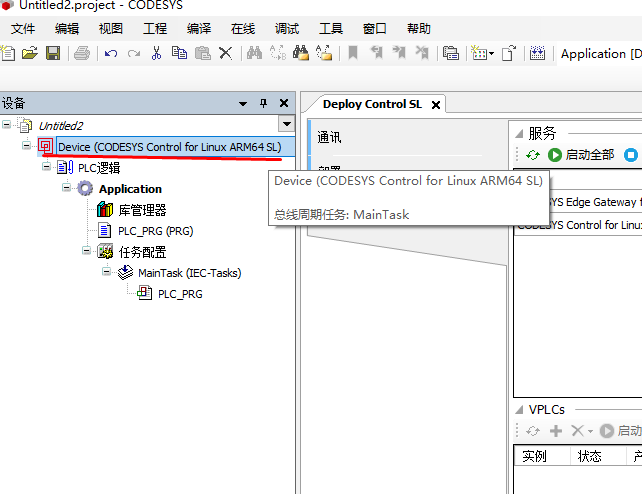Collapse the MainTask node
This screenshot has width=642, height=494.
(106, 271)
